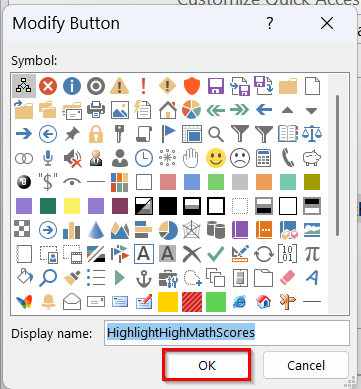Select the eye symbol
The width and height of the screenshot is (361, 389).
click(x=72, y=182)
